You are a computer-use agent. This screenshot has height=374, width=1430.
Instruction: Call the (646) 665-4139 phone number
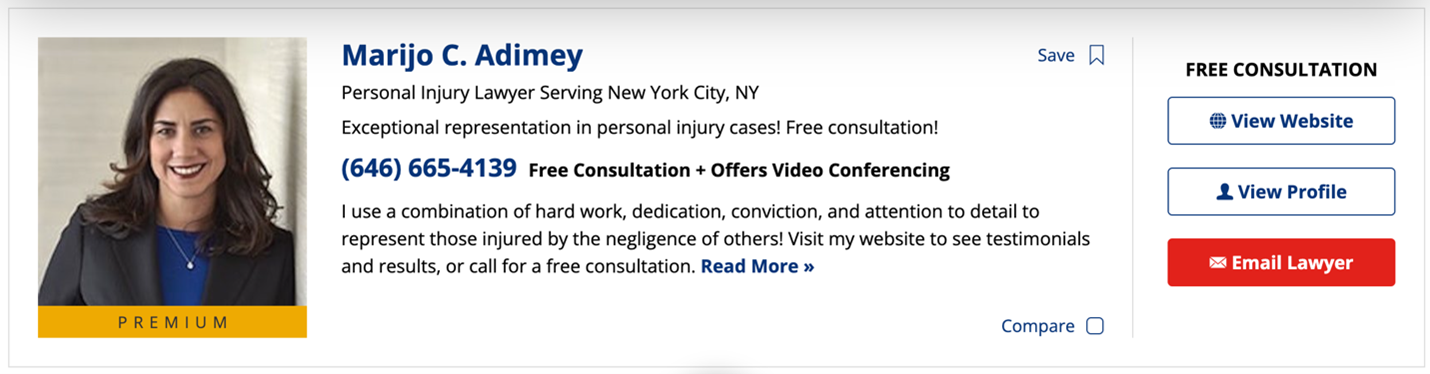(429, 168)
